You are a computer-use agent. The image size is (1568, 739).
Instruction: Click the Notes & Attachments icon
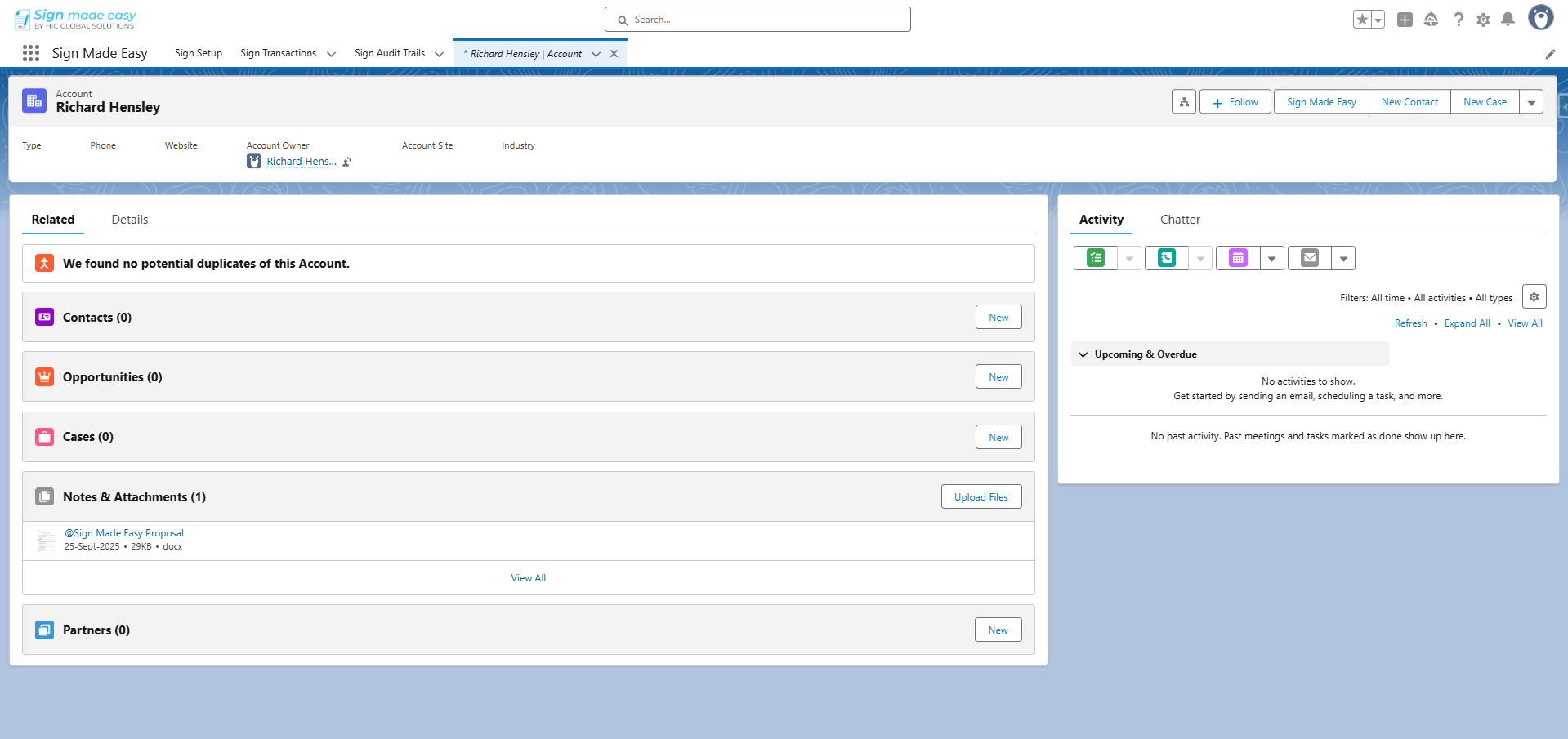44,496
